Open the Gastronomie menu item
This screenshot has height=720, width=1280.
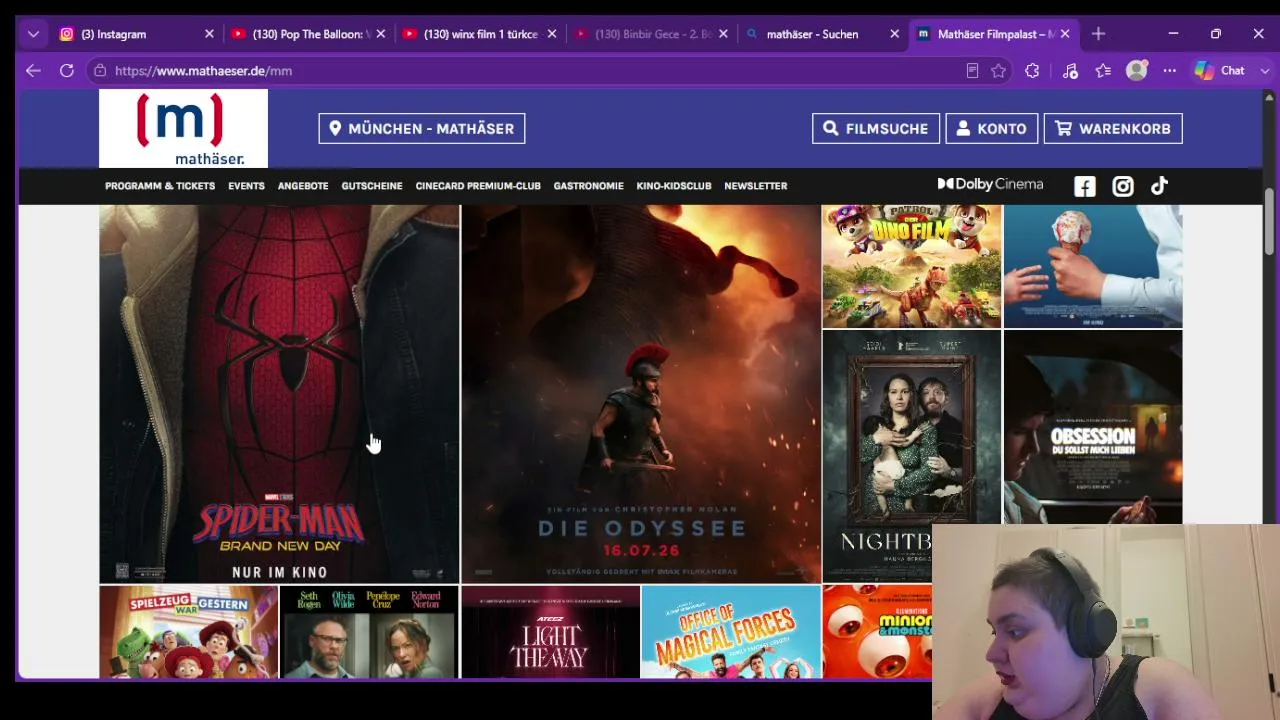click(x=588, y=186)
